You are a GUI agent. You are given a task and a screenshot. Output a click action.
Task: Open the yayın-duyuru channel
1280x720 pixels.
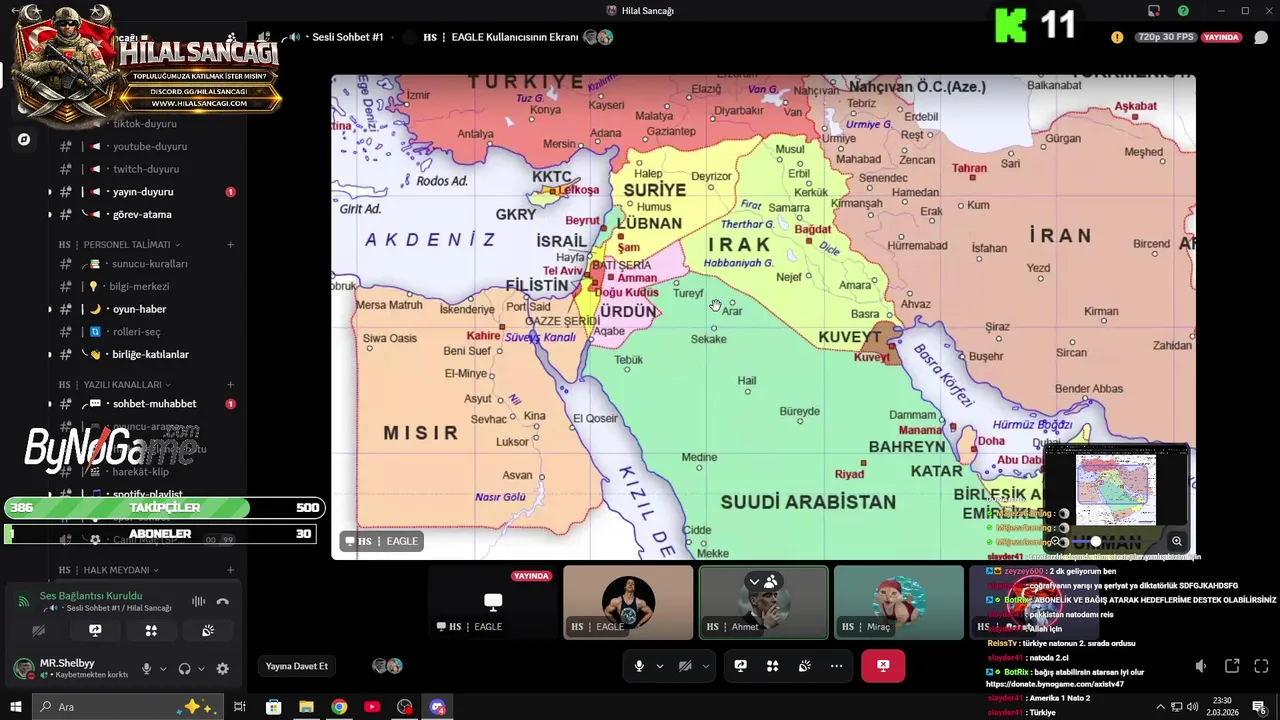click(x=143, y=192)
